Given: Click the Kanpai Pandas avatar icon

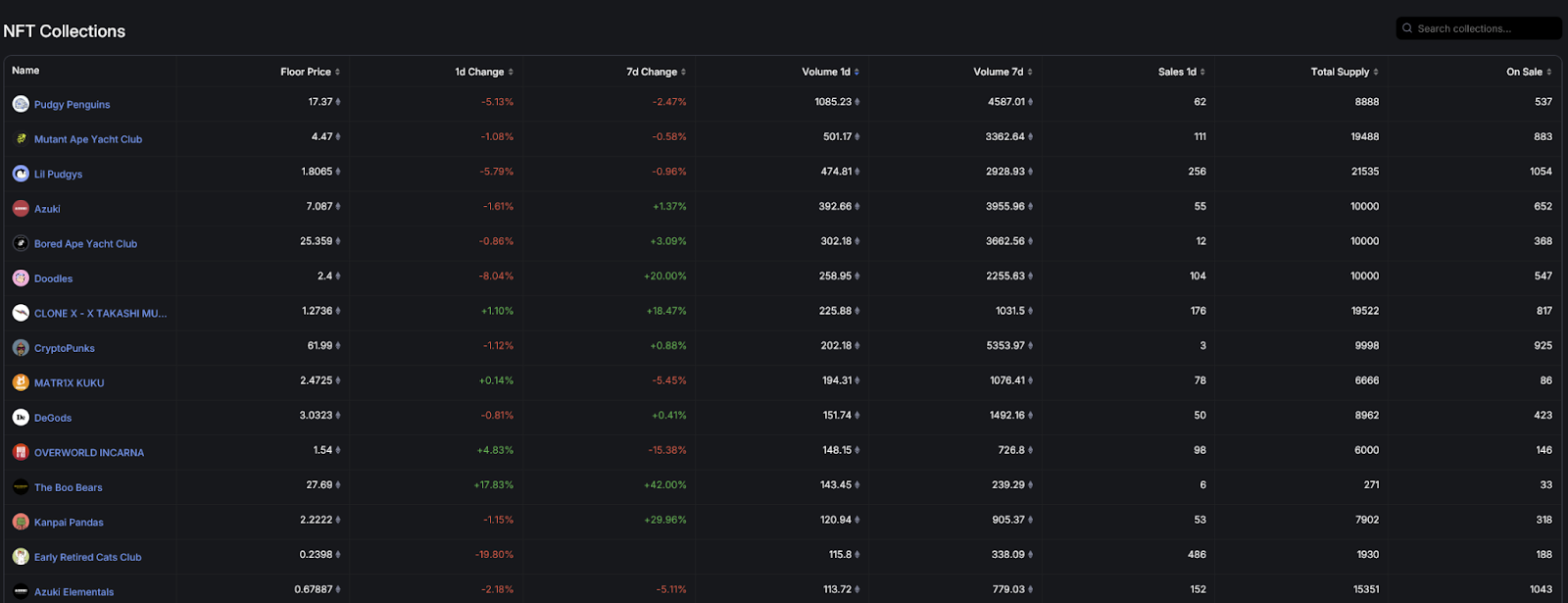Looking at the screenshot, I should point(21,522).
